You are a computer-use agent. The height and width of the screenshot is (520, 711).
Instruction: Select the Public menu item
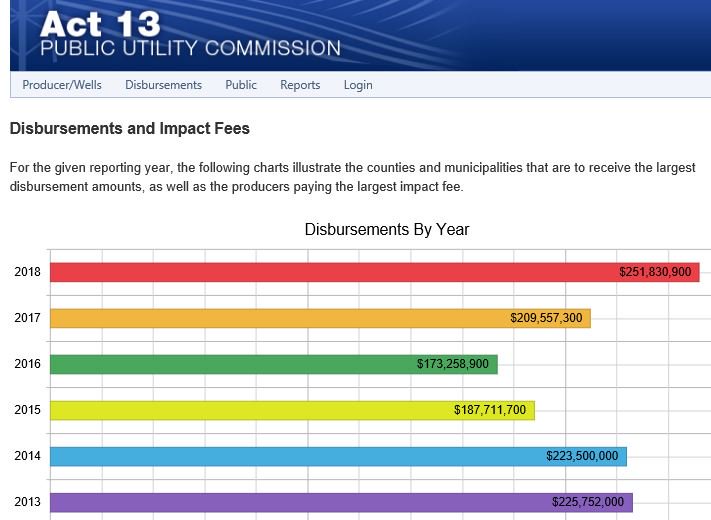[x=241, y=85]
